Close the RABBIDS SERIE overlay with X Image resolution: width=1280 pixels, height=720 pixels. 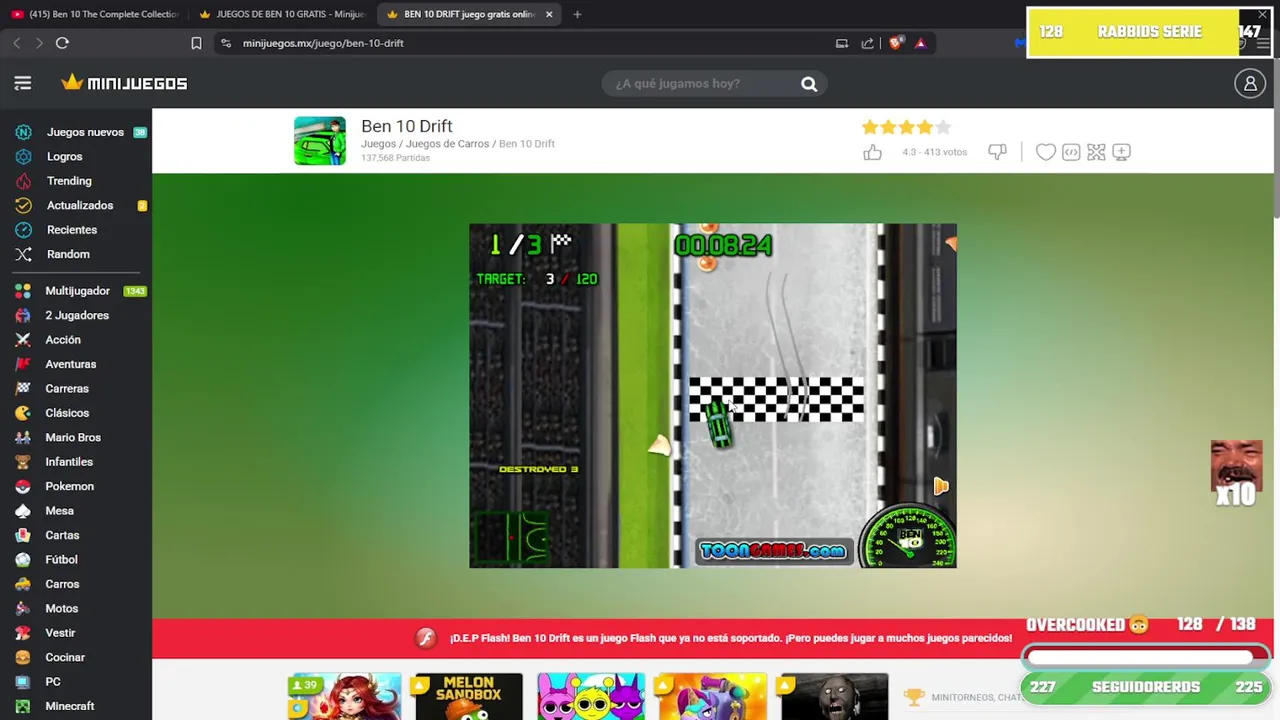(x=1262, y=15)
